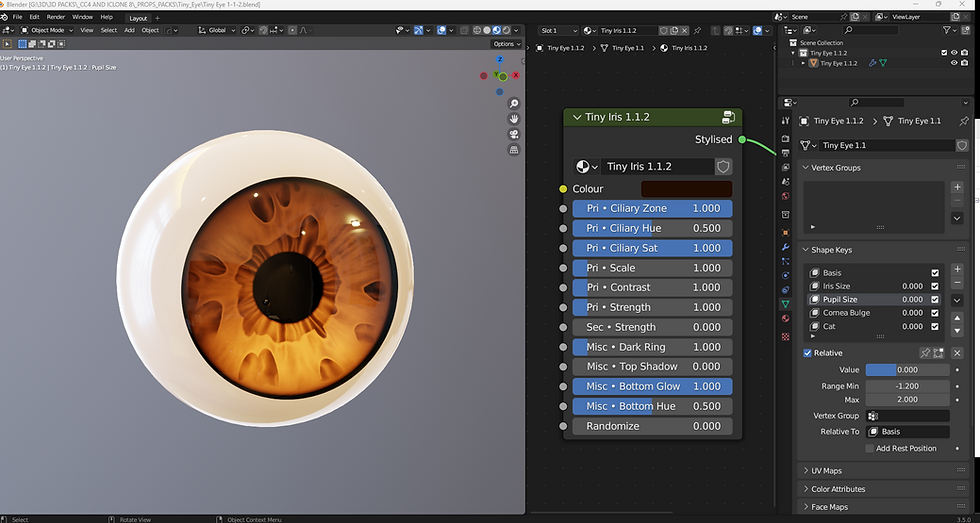Hide Tiny Eye 1.1.2 collection in viewport

click(x=954, y=53)
